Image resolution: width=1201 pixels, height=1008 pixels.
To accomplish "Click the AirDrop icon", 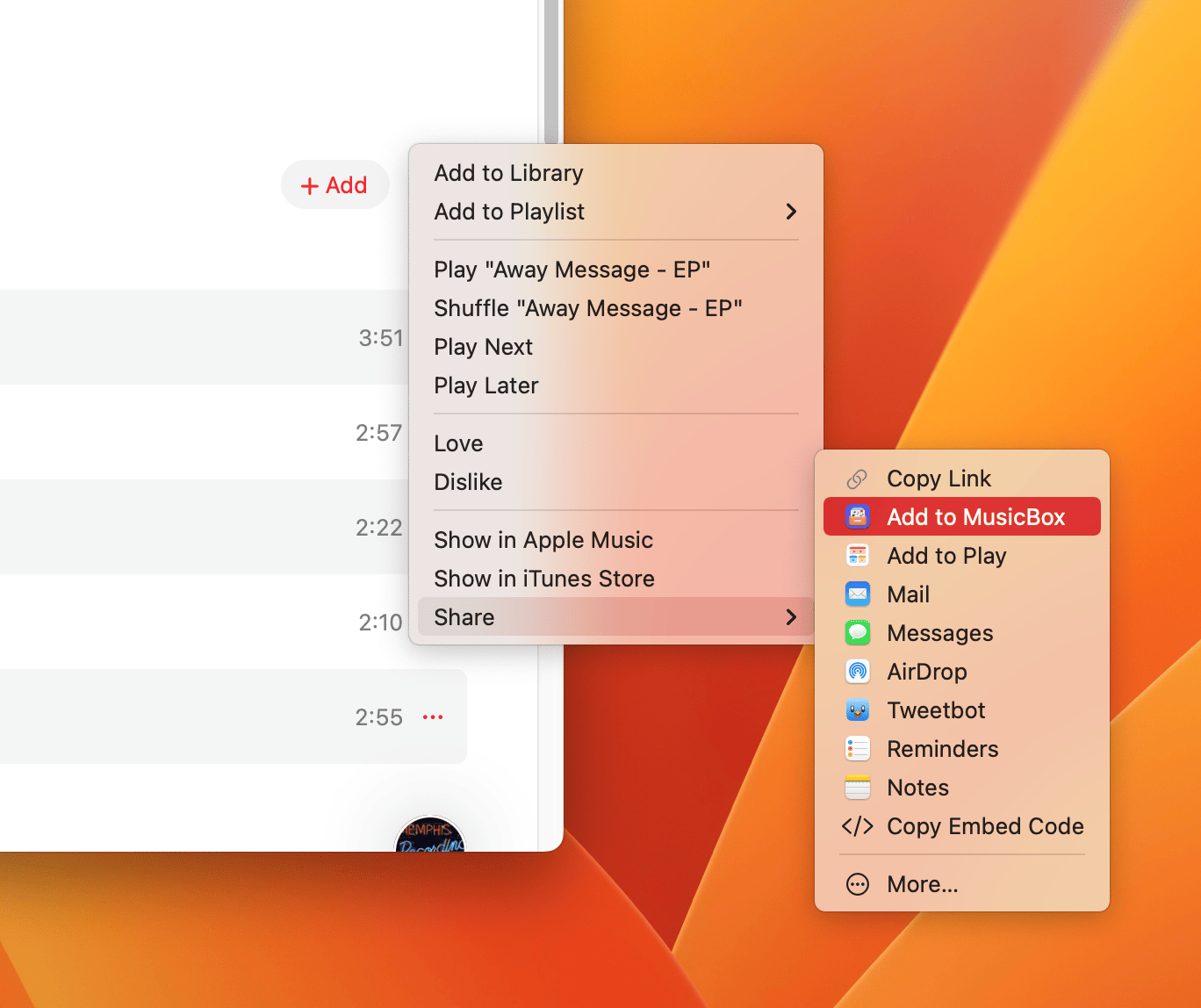I will [x=858, y=672].
